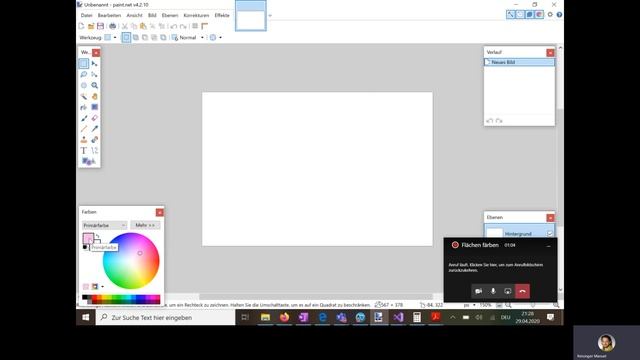Click the red swatch in palette strip
Image resolution: width=640 pixels, height=360 pixels.
(x=95, y=299)
